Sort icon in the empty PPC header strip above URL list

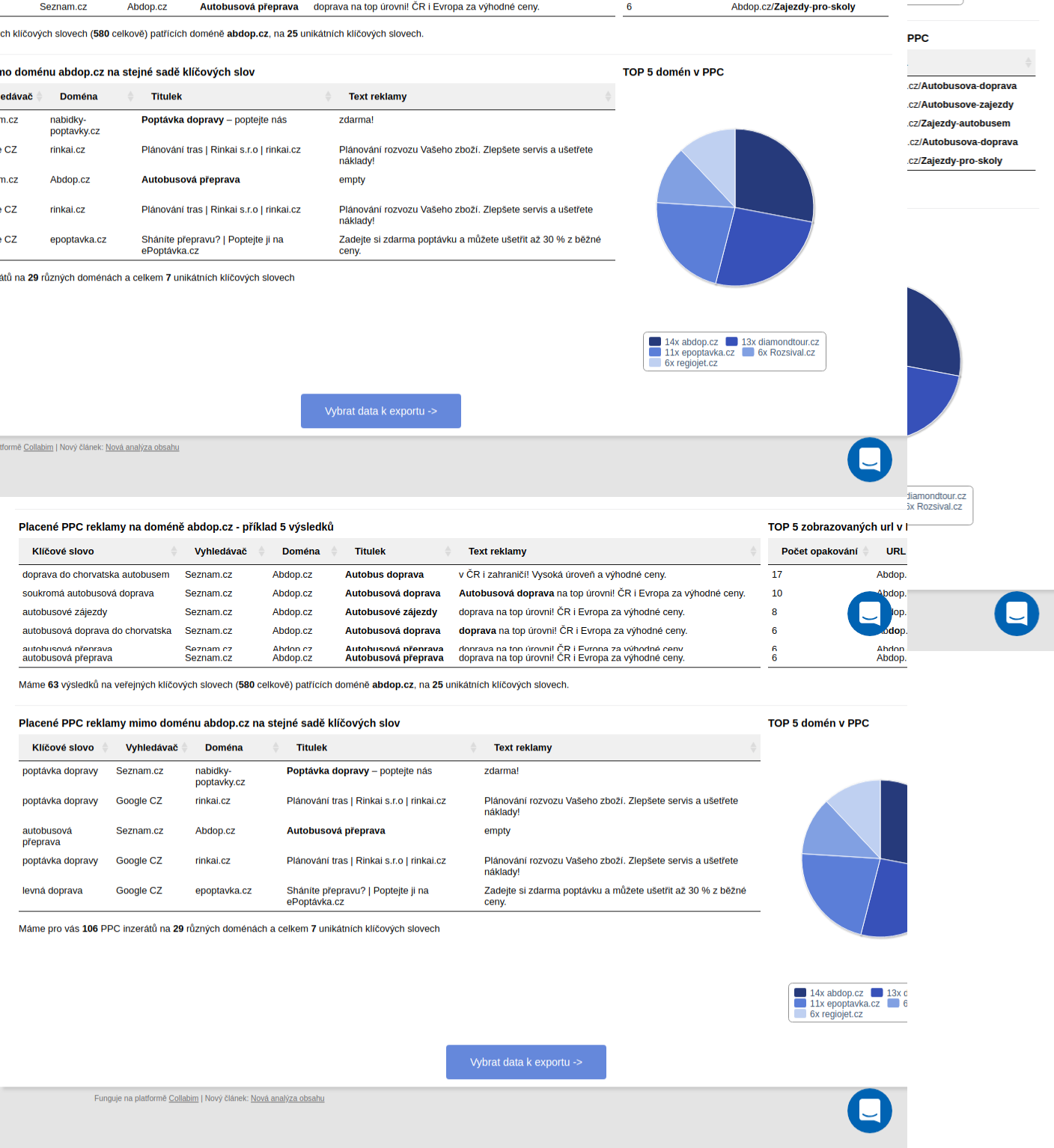tap(1028, 63)
